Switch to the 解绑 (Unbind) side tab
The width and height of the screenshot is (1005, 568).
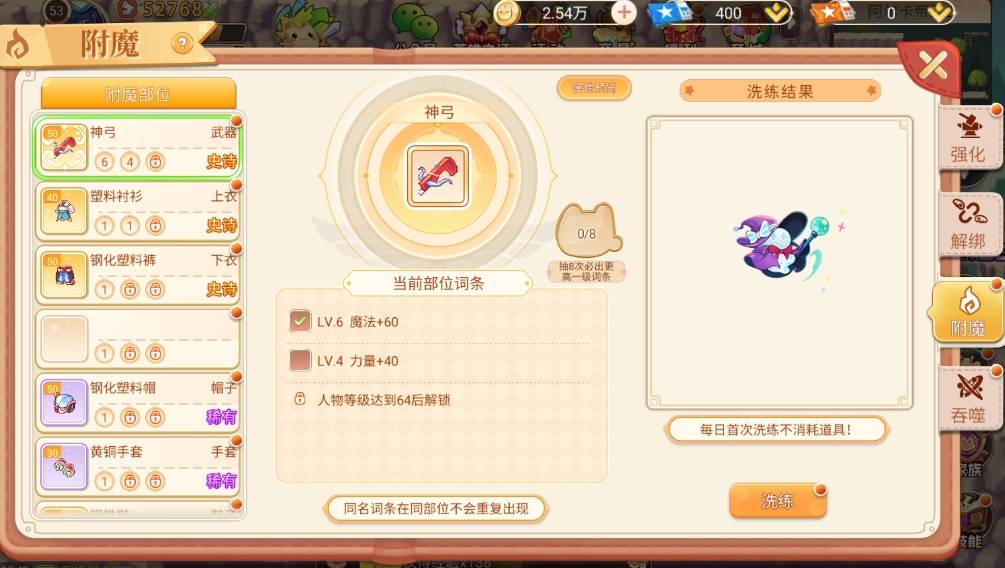(969, 225)
